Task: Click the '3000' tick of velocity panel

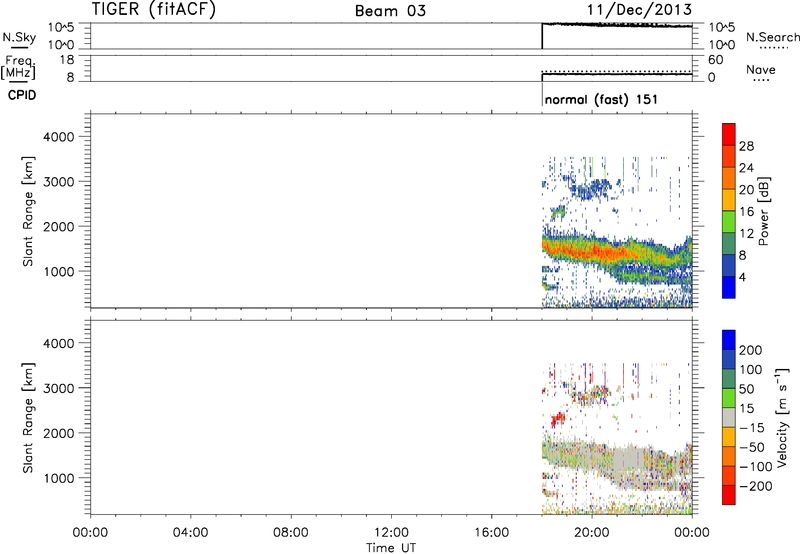Action: [58, 388]
